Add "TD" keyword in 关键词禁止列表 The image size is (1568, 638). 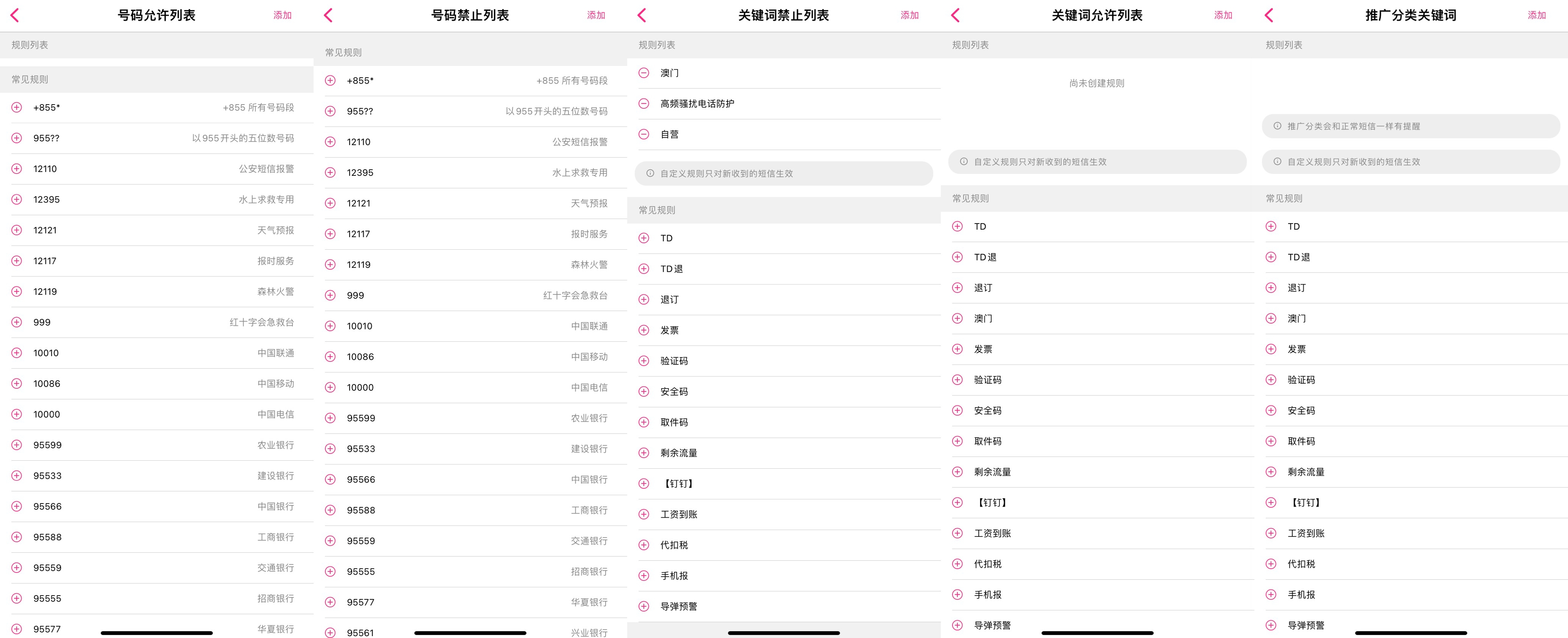644,237
